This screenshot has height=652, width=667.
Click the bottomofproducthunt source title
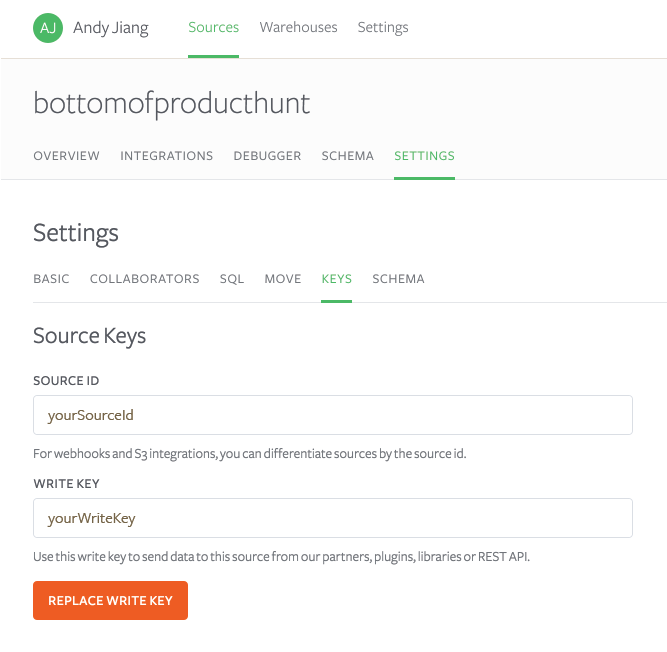(x=171, y=103)
